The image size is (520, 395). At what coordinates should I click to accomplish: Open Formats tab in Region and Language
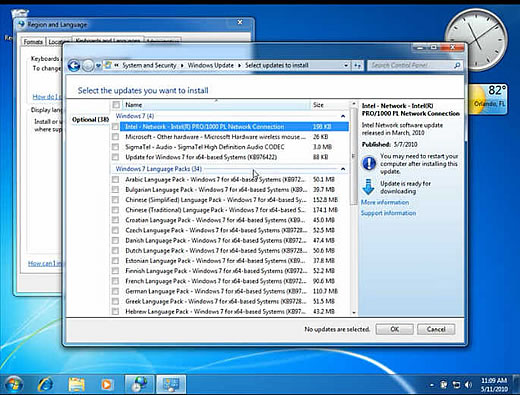33,42
